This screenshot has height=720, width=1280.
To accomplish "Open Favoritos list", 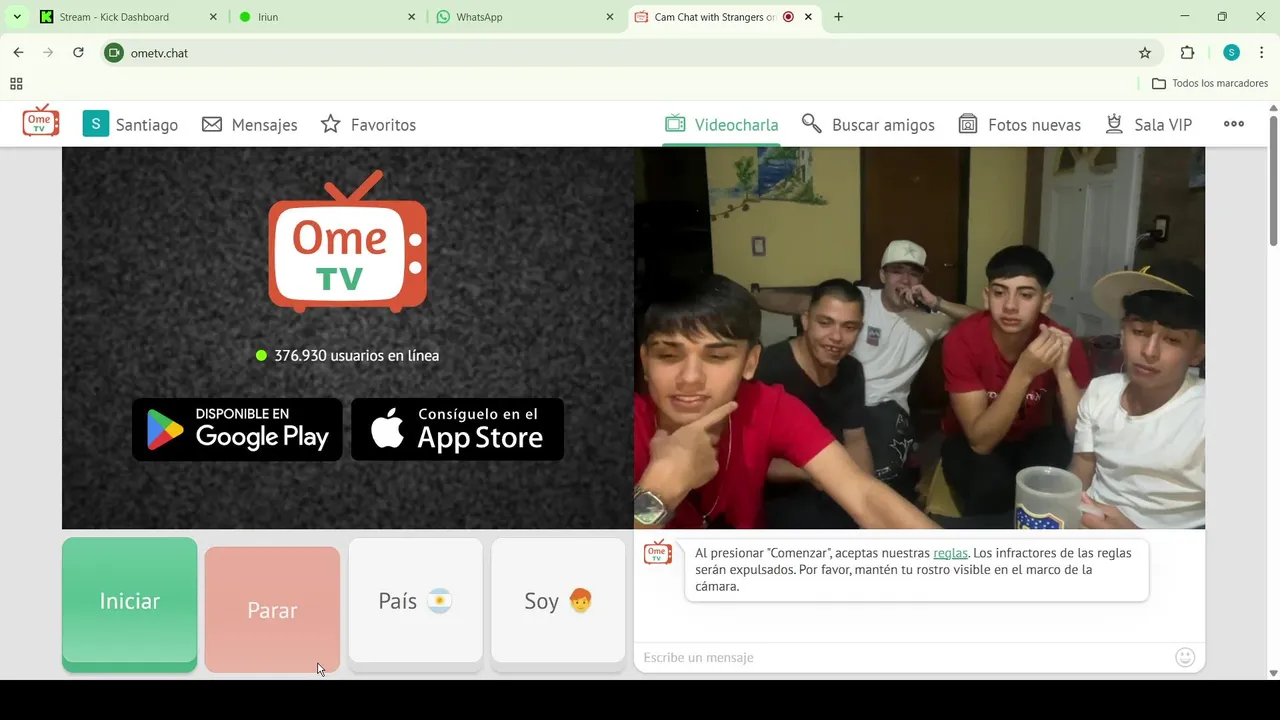I will click(x=368, y=125).
